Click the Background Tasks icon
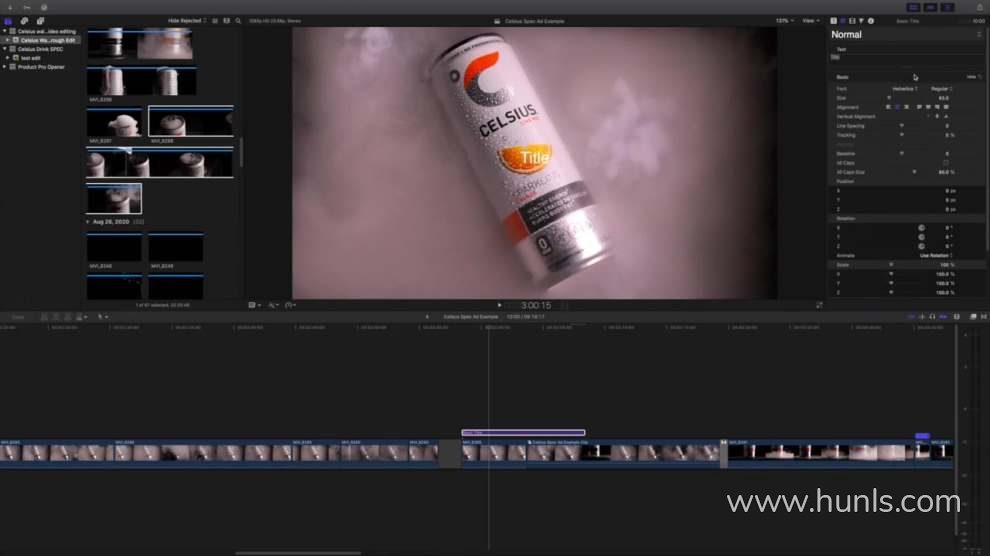Screen dimensions: 990x556 click(x=44, y=7)
